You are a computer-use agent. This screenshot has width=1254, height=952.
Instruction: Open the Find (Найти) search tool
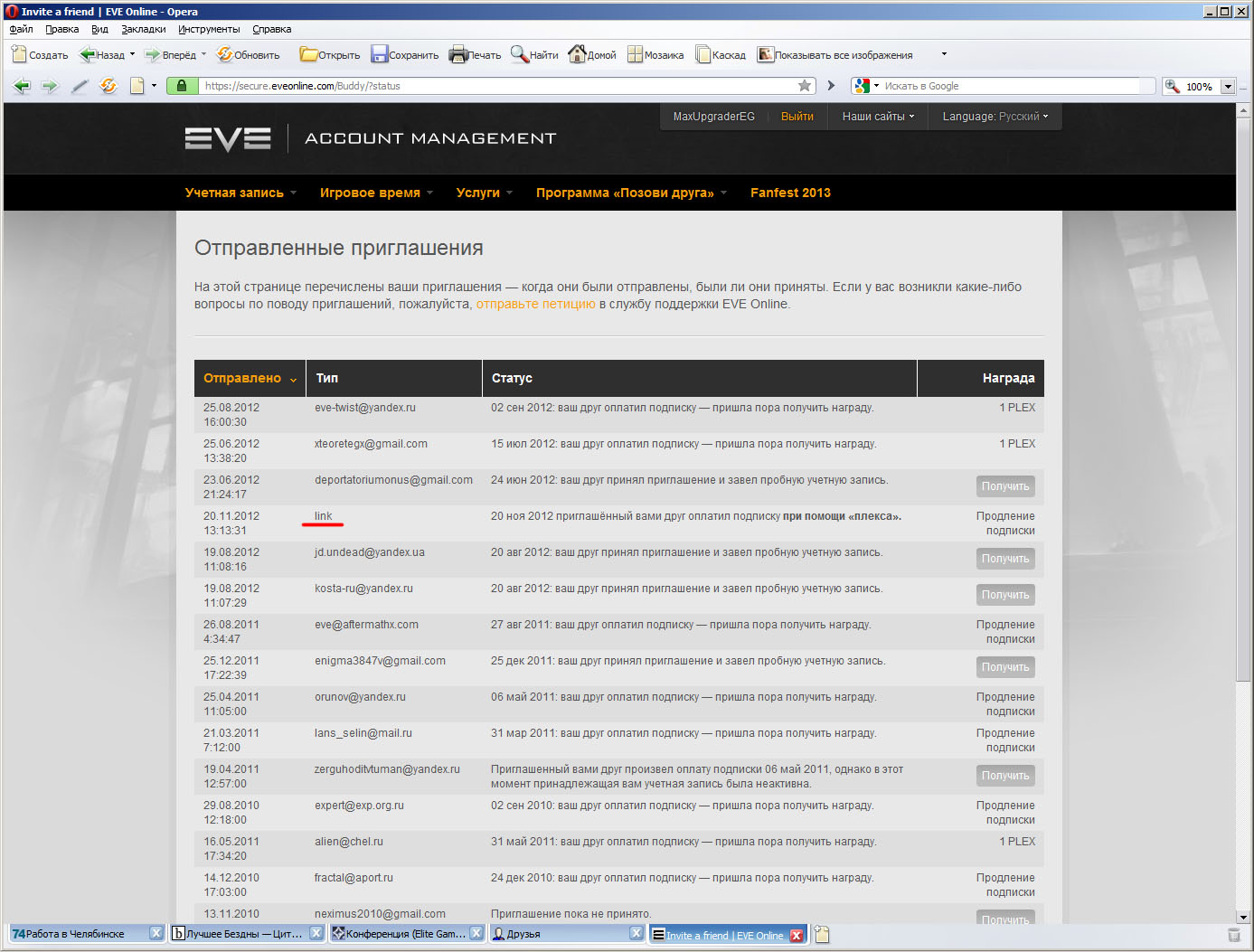[520, 55]
